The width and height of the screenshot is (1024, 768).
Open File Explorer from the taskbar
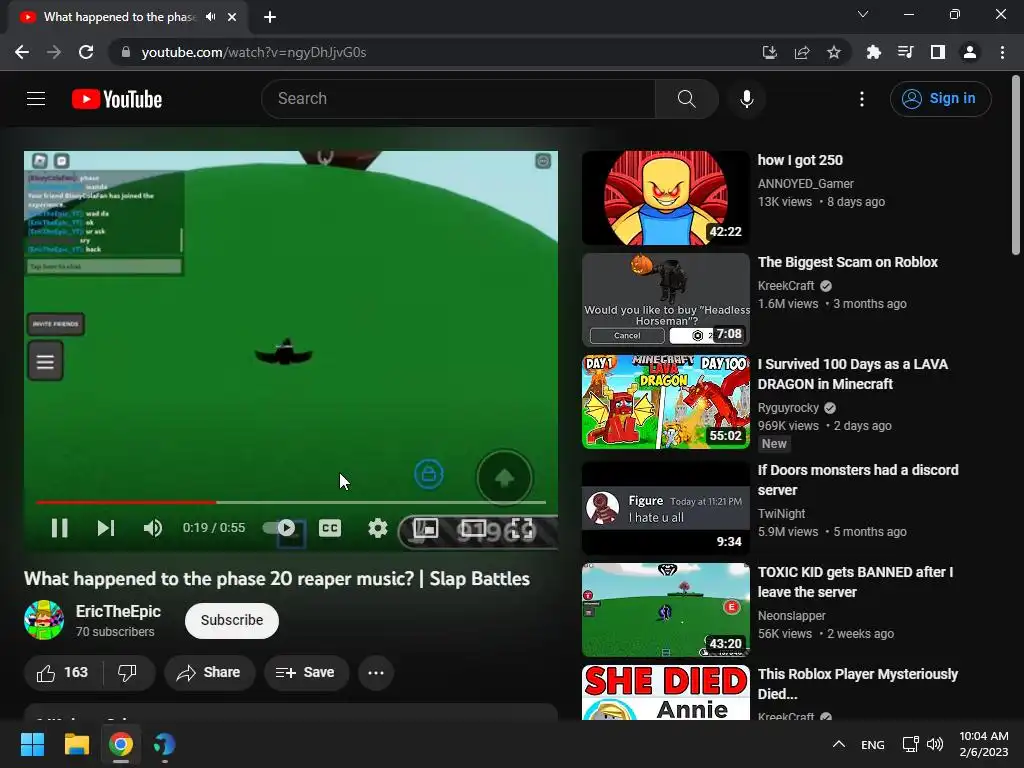(76, 744)
